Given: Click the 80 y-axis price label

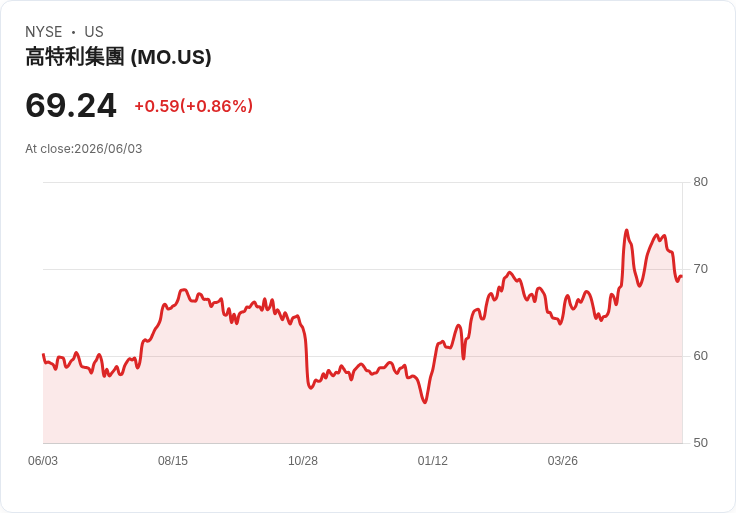Looking at the screenshot, I should coord(700,182).
